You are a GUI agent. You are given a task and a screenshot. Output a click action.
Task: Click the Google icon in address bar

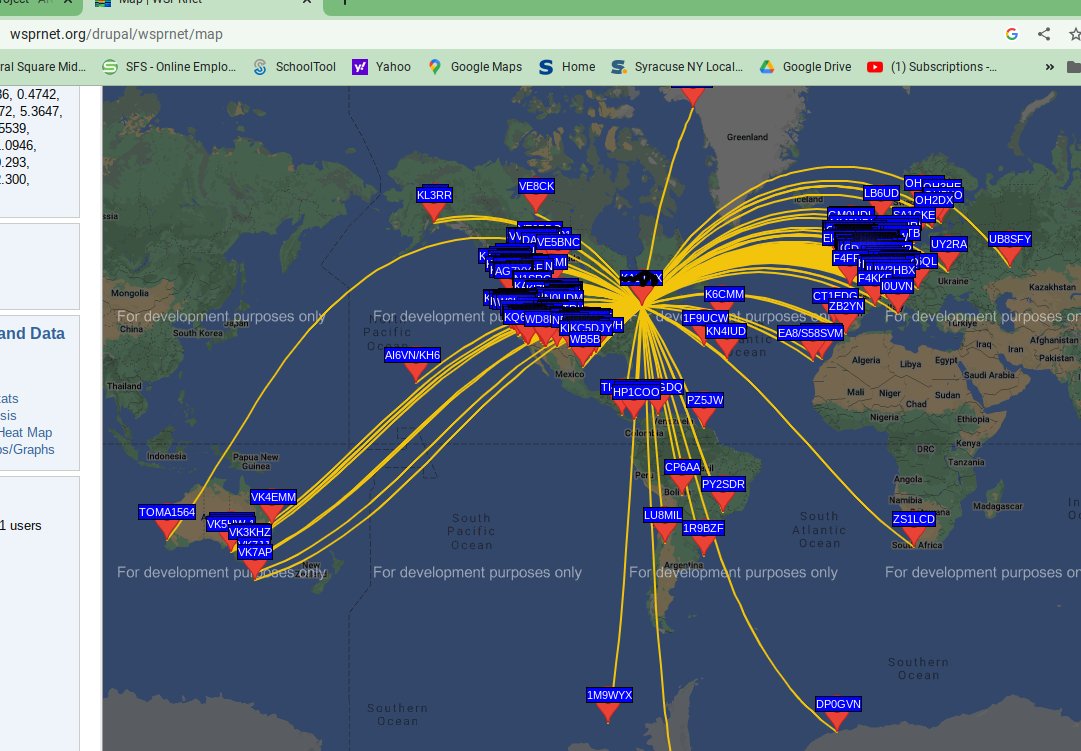coord(1011,34)
